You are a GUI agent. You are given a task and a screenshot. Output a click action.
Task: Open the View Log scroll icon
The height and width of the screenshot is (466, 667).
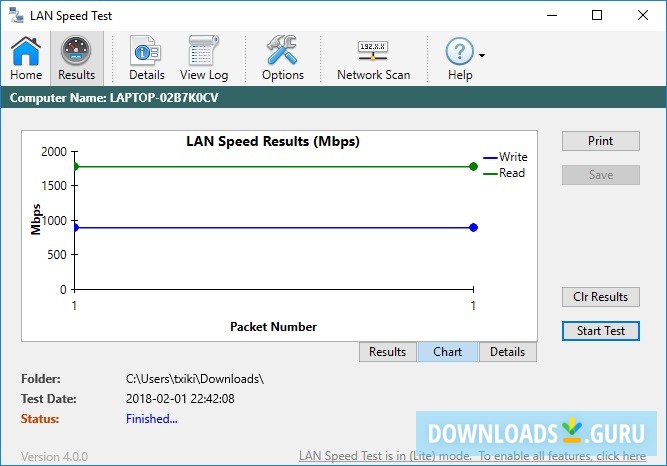(204, 58)
